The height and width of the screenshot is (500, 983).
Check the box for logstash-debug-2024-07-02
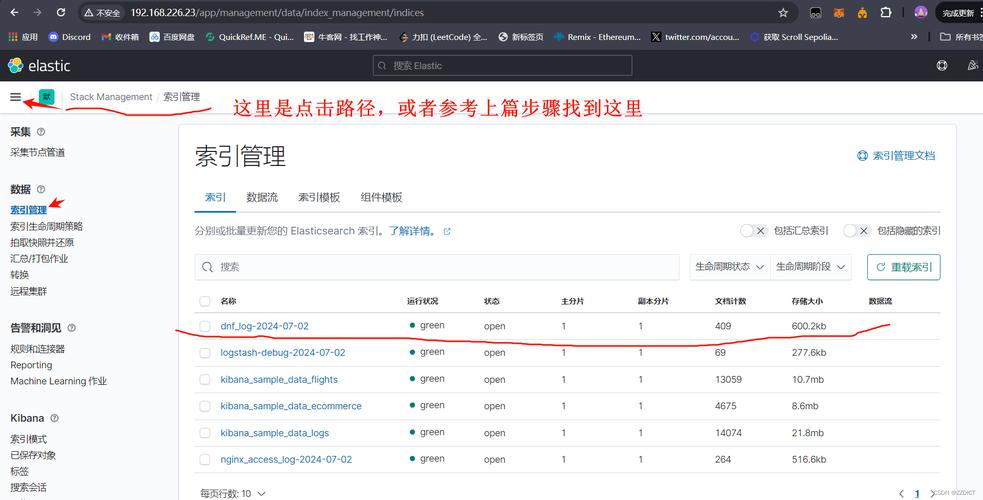[x=205, y=353]
